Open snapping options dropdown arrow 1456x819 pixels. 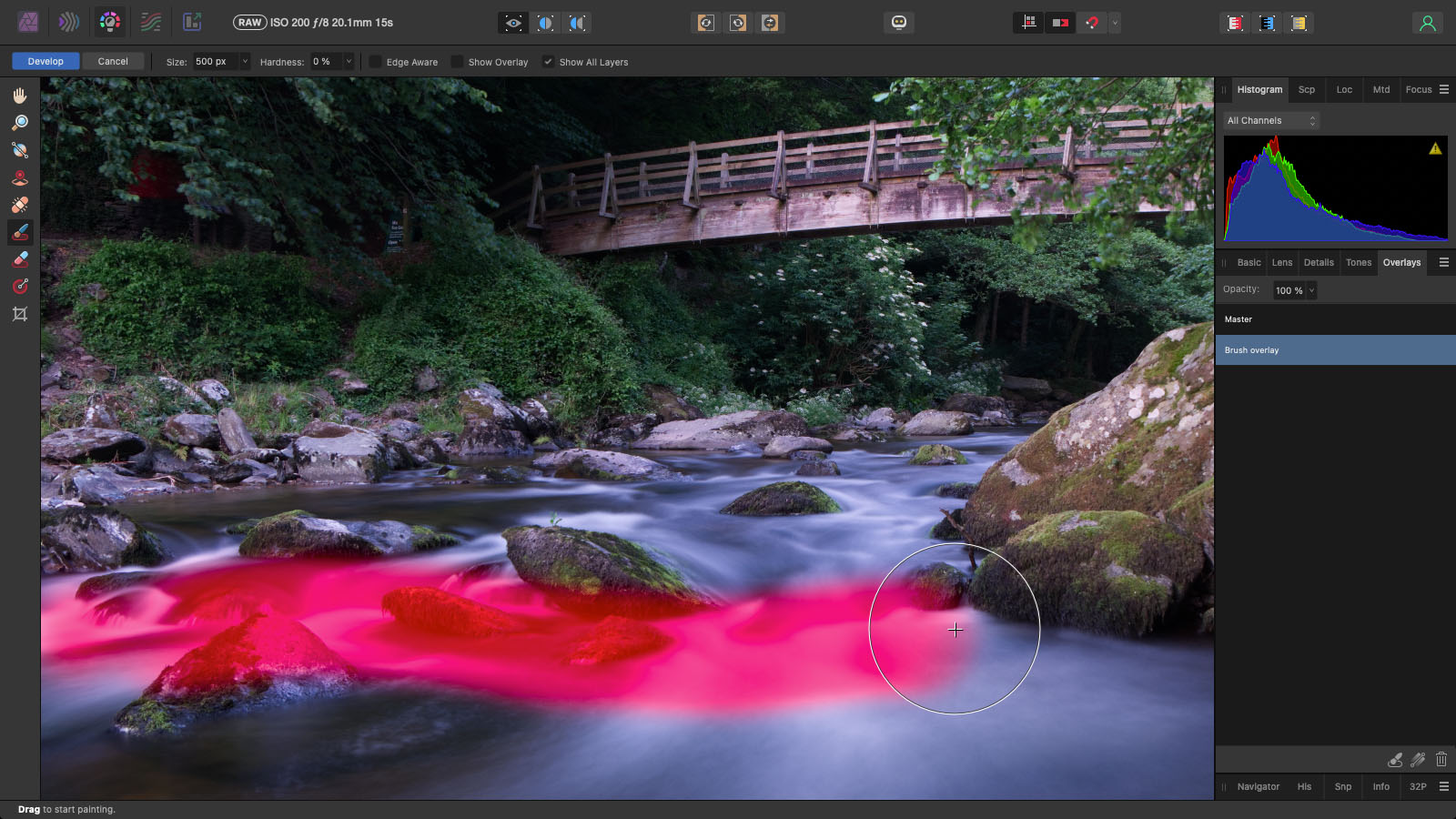pyautogui.click(x=1115, y=23)
